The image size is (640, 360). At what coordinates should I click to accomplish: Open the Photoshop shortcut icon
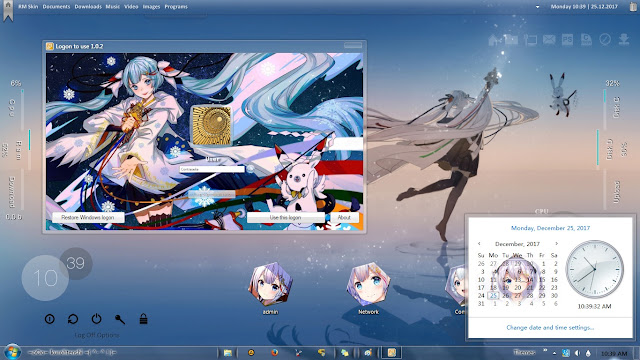[x=567, y=40]
